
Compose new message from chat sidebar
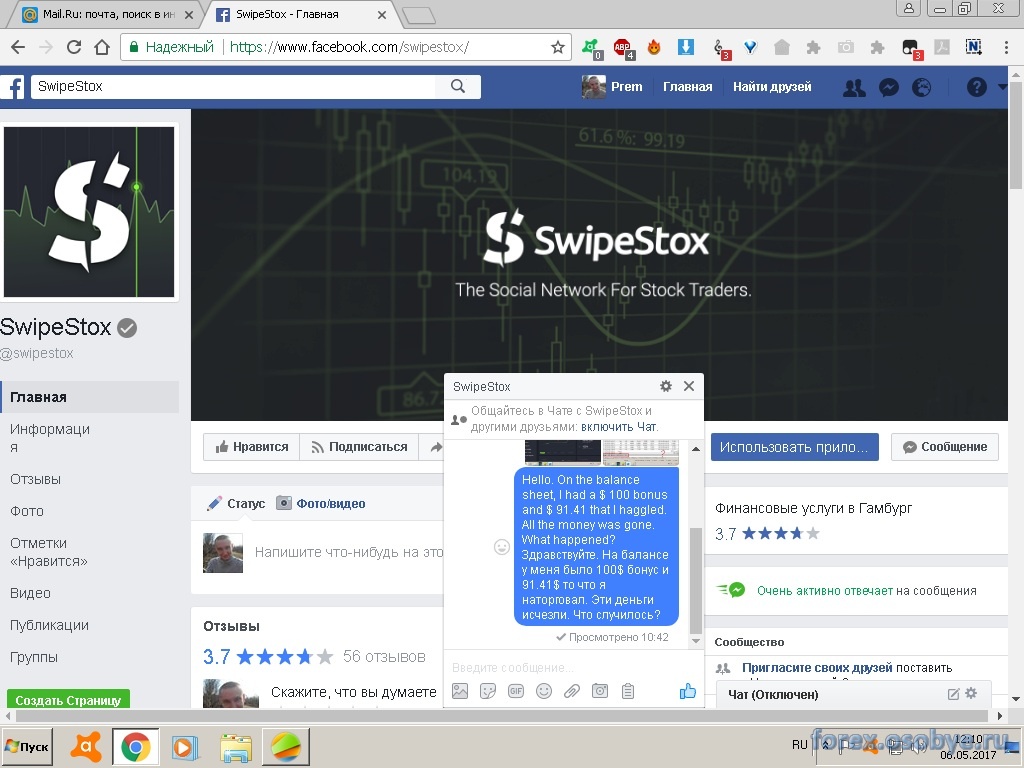tap(953, 694)
